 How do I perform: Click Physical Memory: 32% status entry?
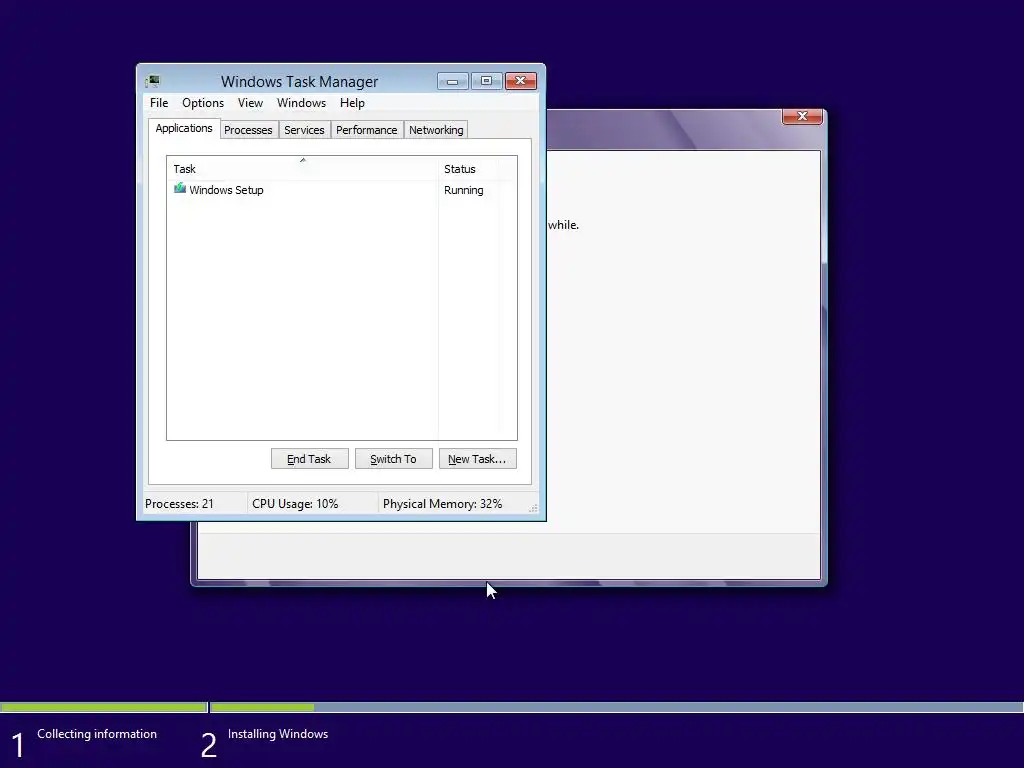[442, 504]
